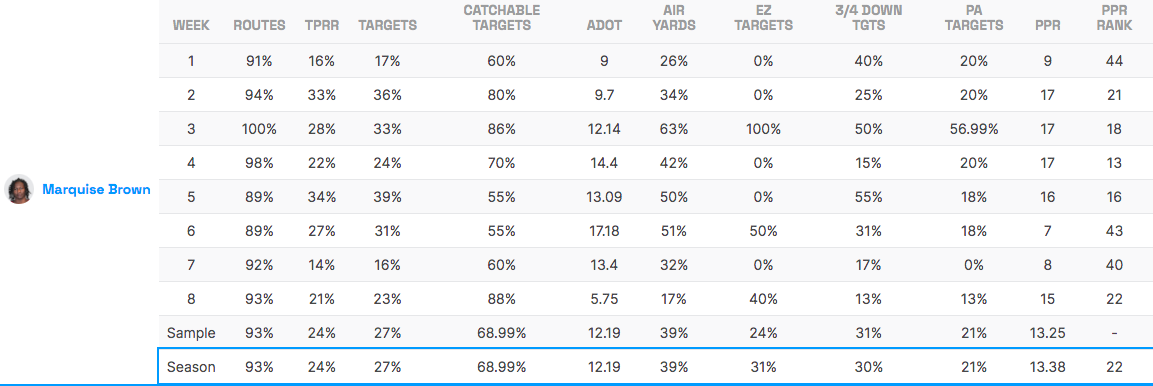Sort by the ROUTES column header
The width and height of the screenshot is (1153, 386).
click(260, 25)
